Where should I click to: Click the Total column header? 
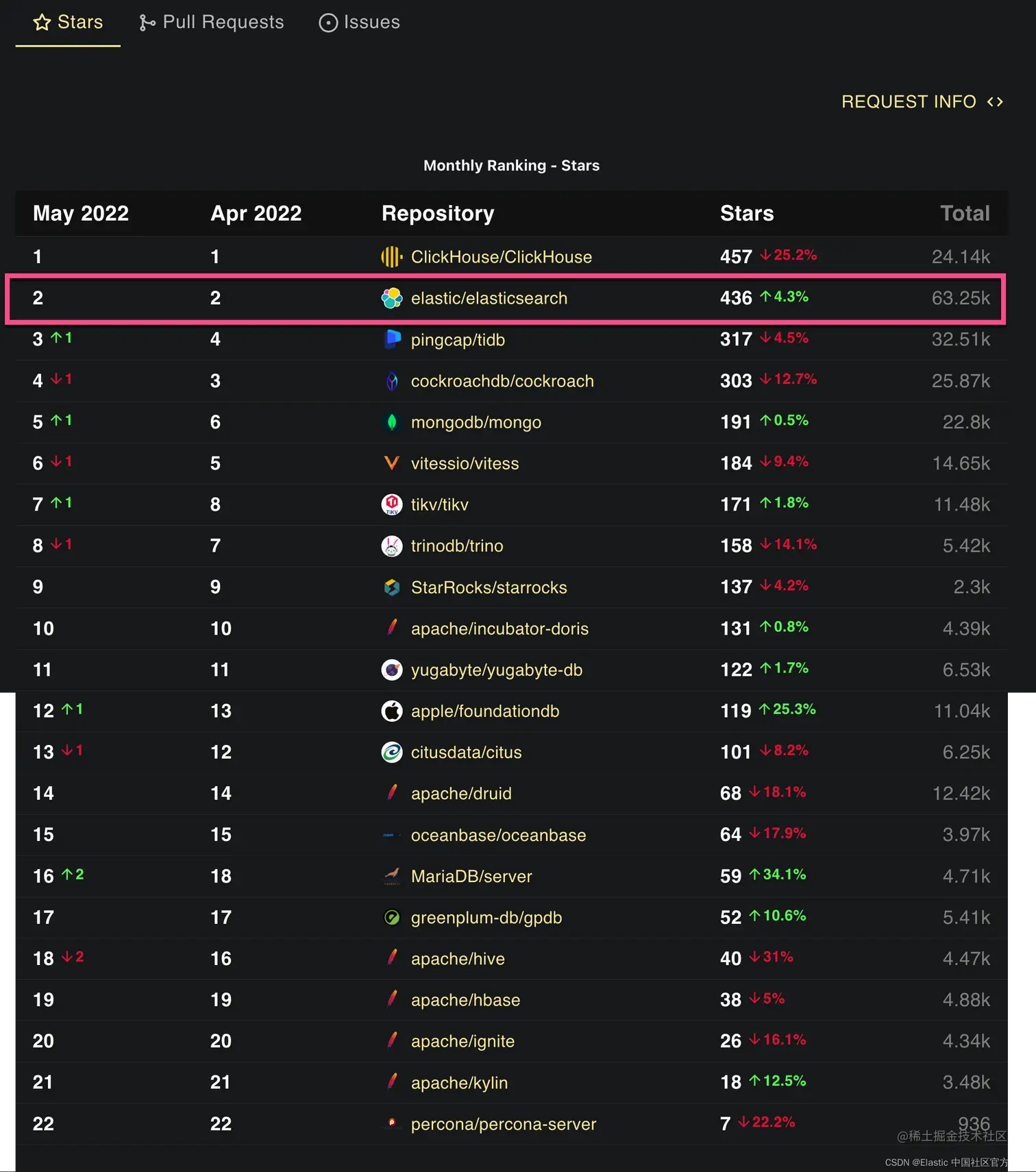[x=965, y=213]
